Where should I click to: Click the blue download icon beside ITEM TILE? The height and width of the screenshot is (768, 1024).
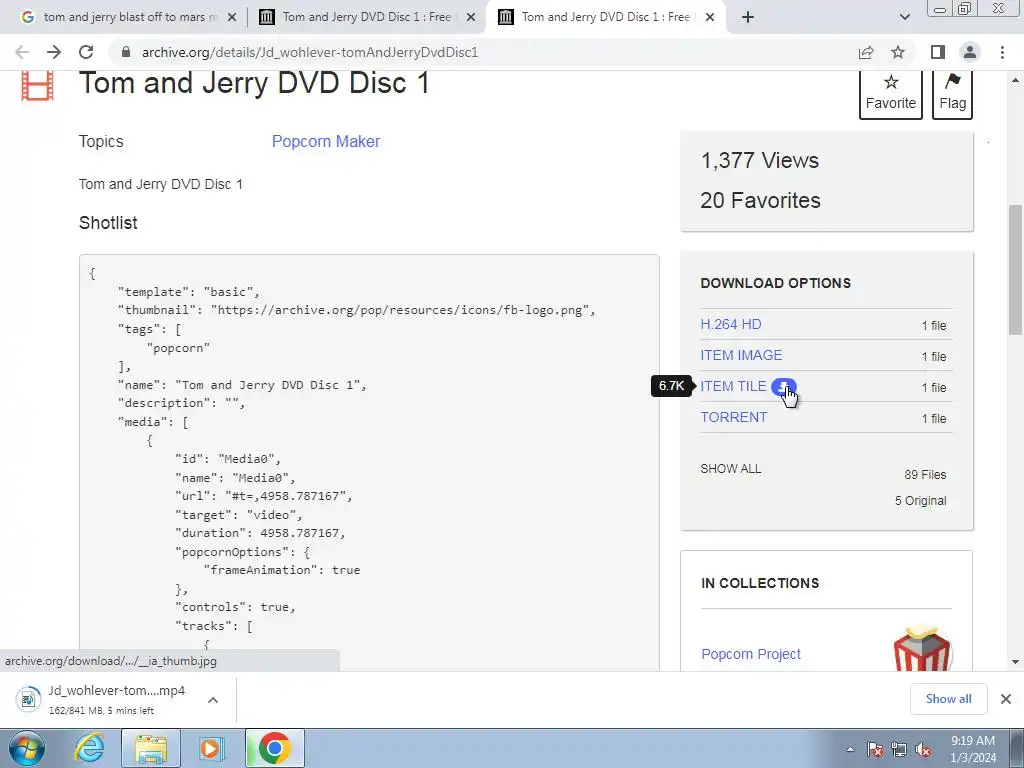[x=784, y=387]
